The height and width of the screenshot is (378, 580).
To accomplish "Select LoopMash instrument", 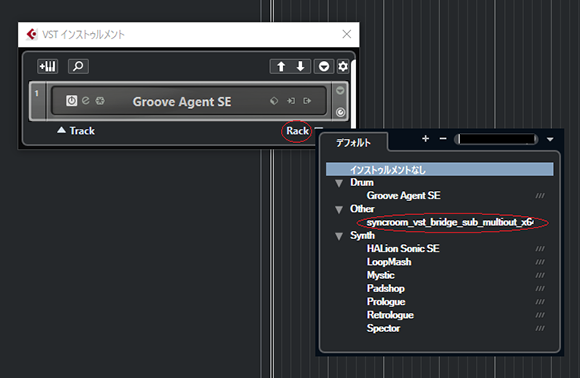I will point(389,262).
